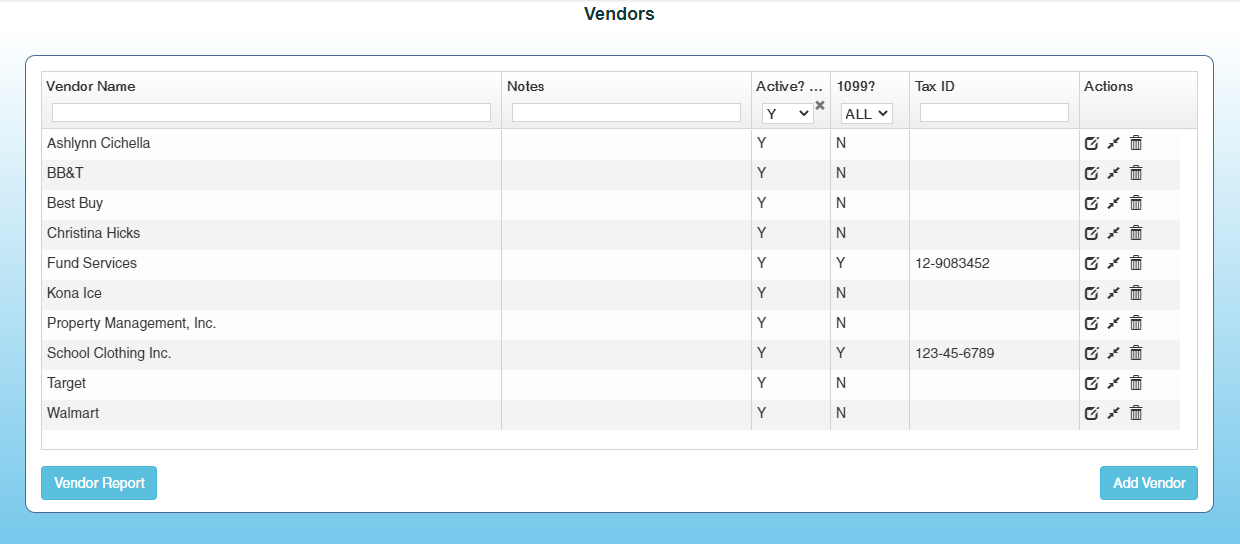Click merge arrows icon for Best Buy

pyautogui.click(x=1113, y=203)
